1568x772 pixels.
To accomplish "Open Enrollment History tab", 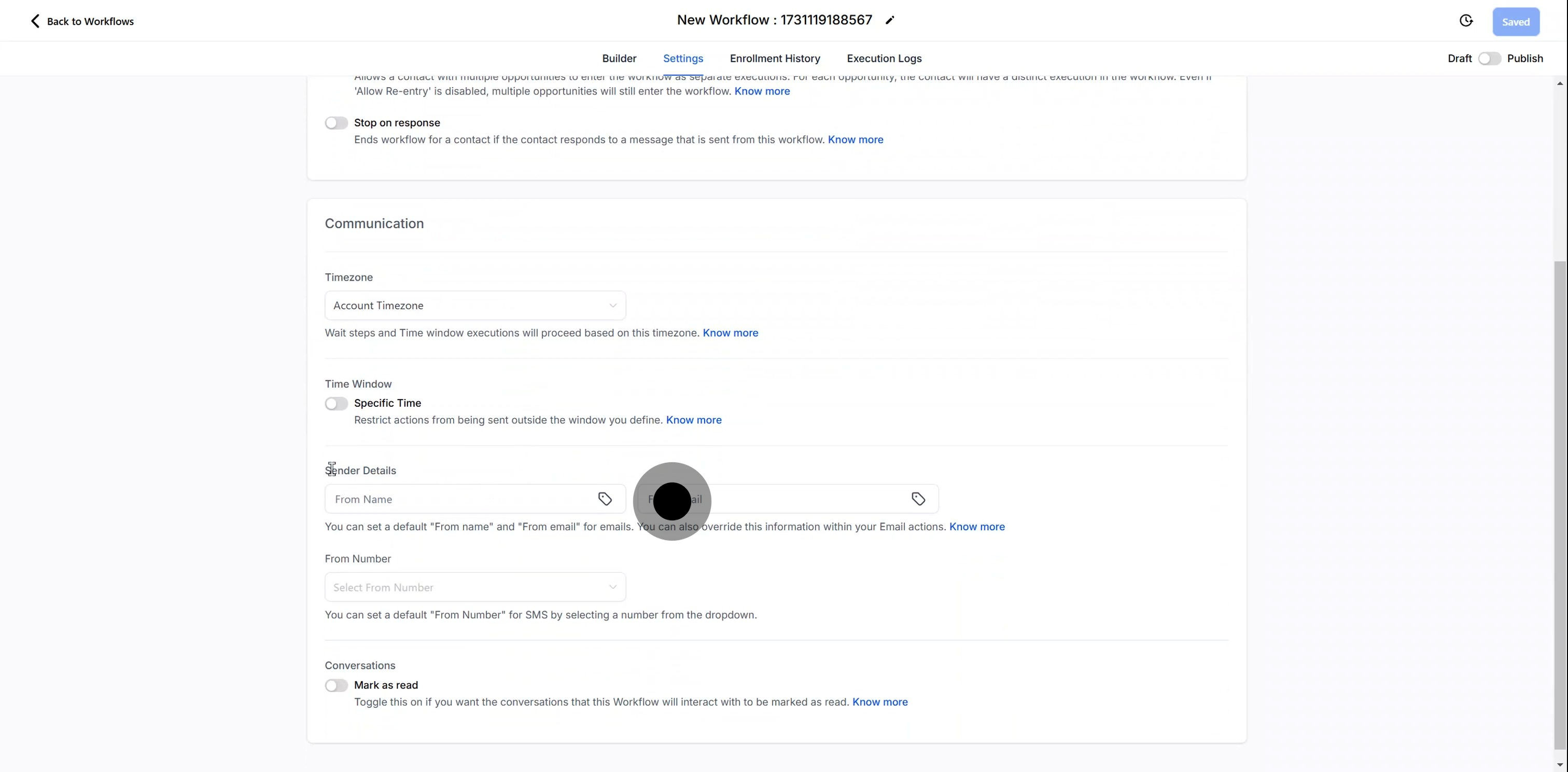I will pos(775,59).
